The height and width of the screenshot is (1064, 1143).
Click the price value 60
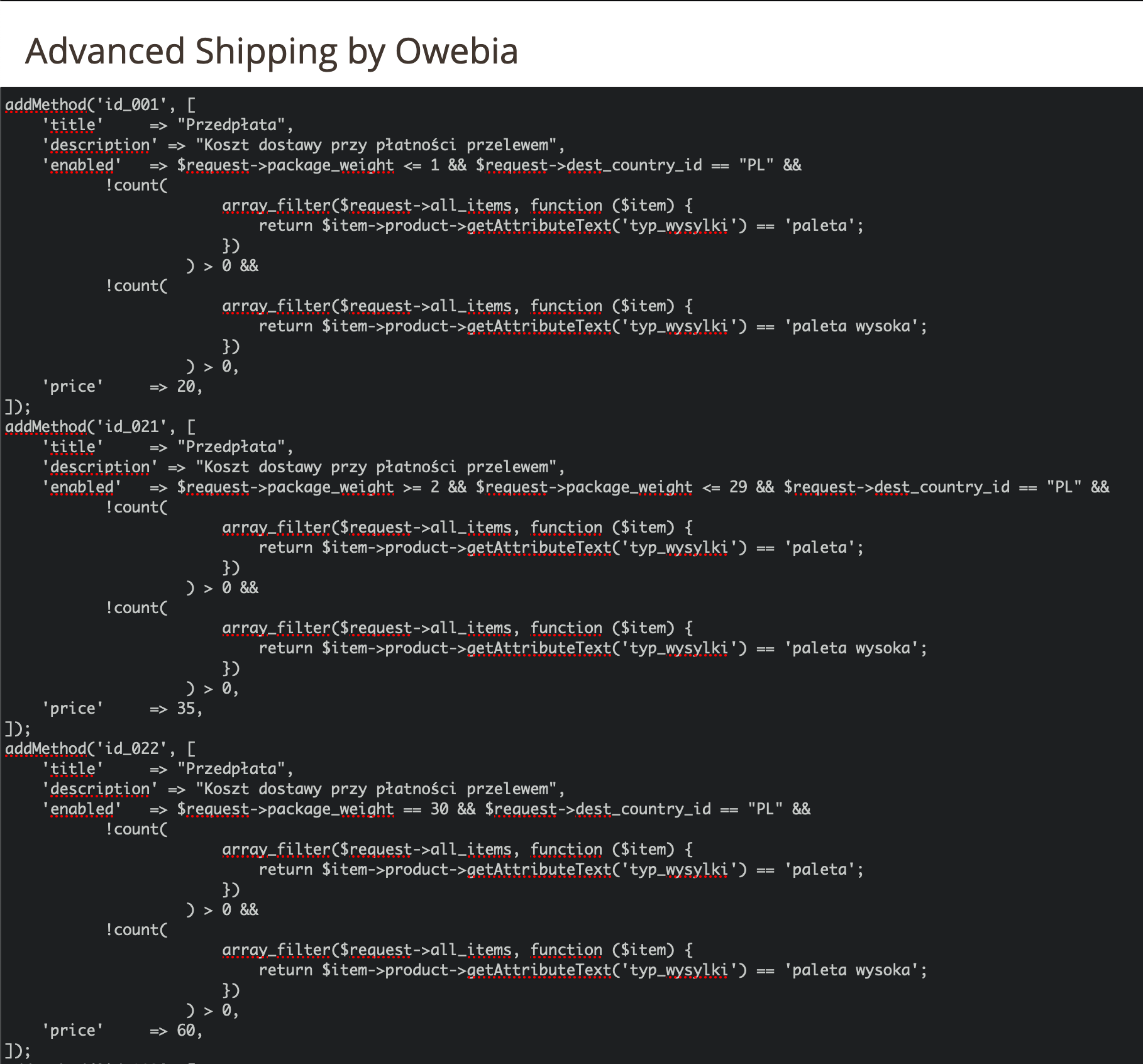pos(185,1031)
